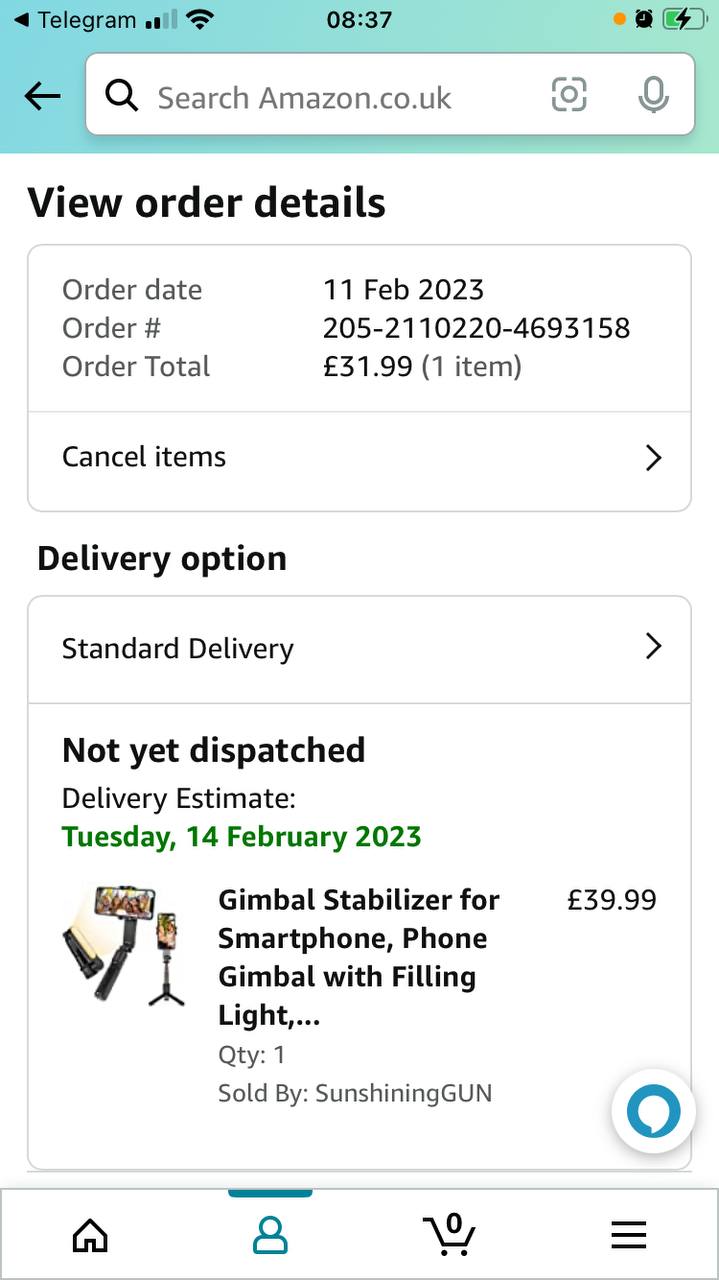
Task: Tap the back arrow icon
Action: (42, 96)
